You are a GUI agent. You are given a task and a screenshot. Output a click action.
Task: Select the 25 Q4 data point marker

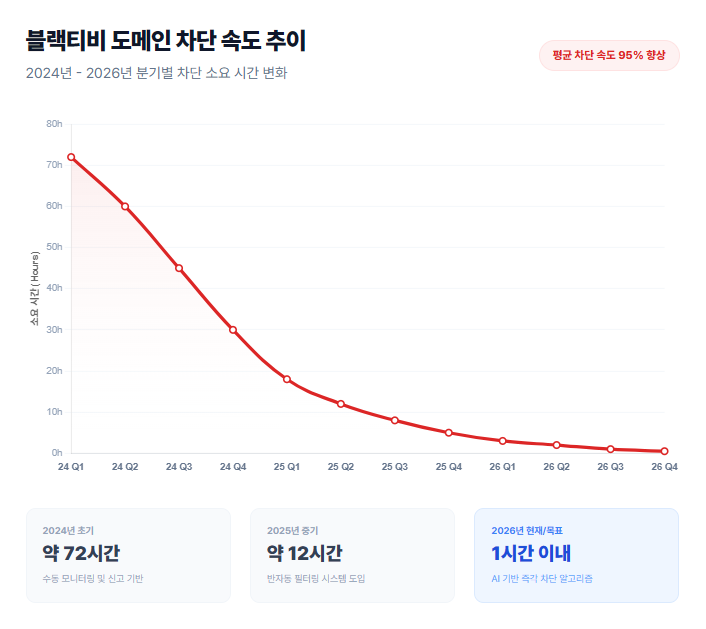click(x=449, y=433)
